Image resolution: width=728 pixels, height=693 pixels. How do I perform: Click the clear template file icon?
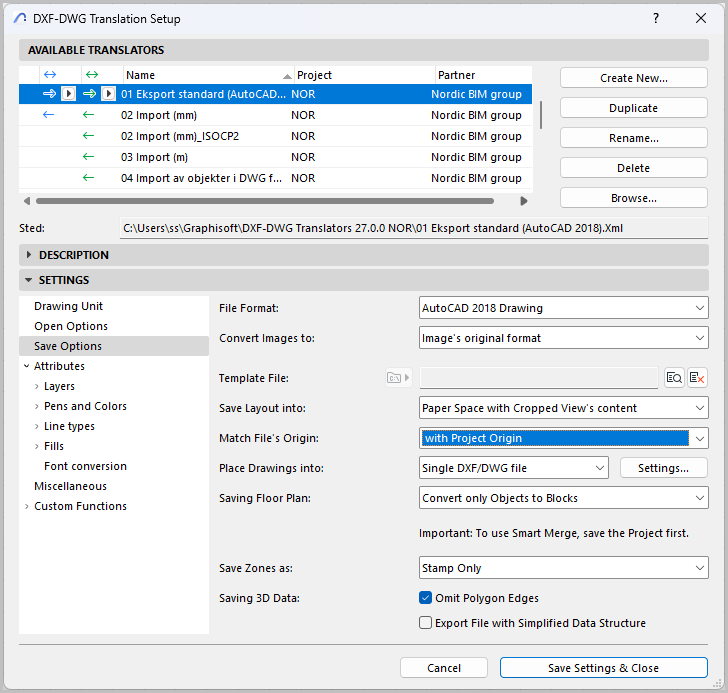tap(697, 377)
